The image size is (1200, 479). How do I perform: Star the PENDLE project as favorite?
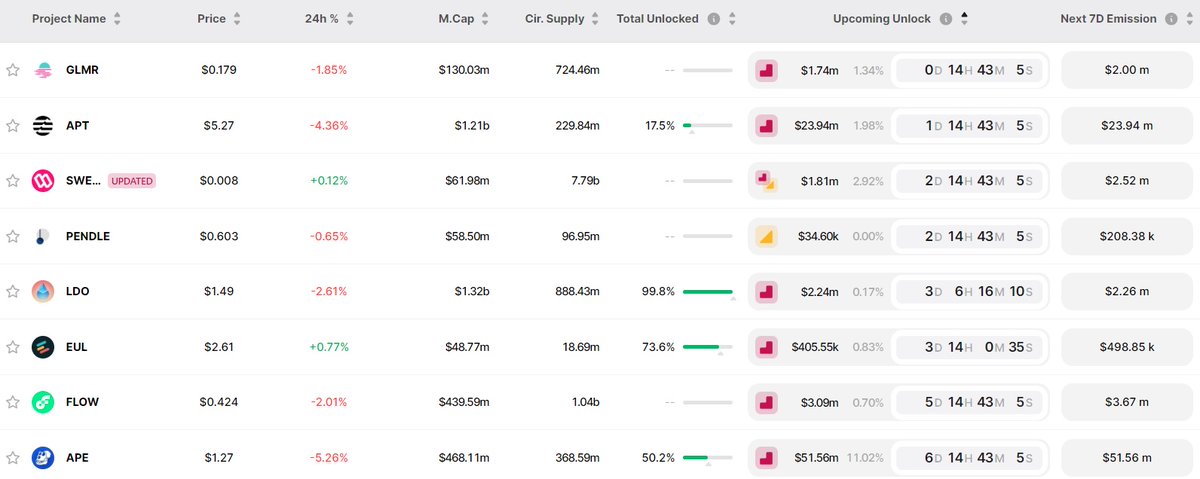coord(13,236)
